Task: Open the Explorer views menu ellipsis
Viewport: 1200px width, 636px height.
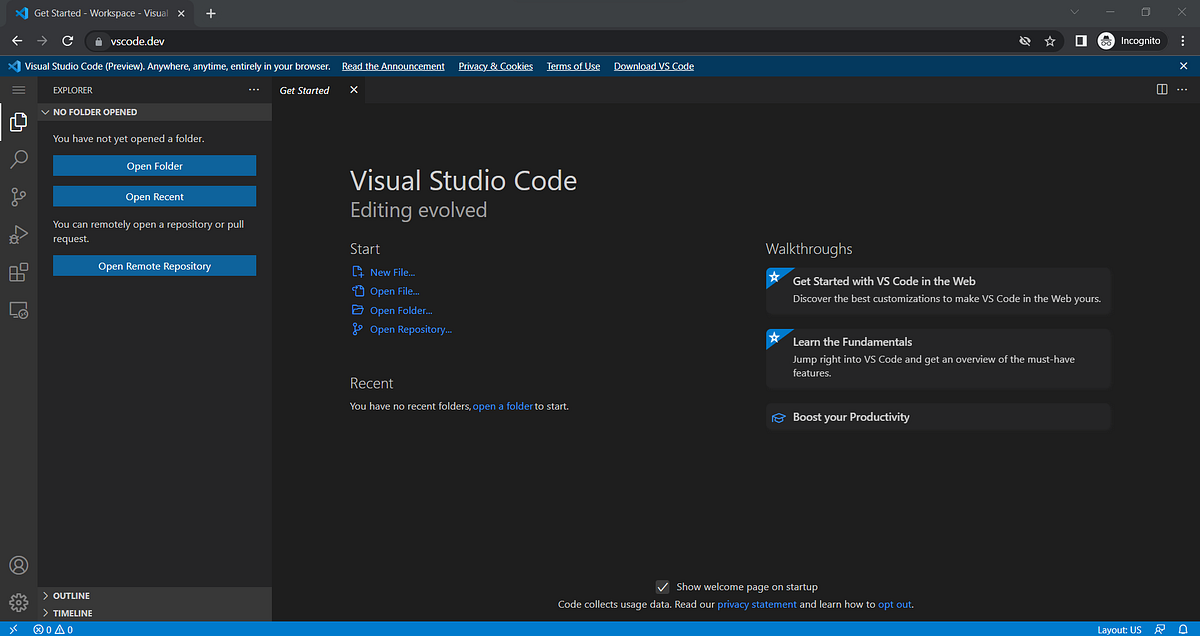Action: [253, 89]
